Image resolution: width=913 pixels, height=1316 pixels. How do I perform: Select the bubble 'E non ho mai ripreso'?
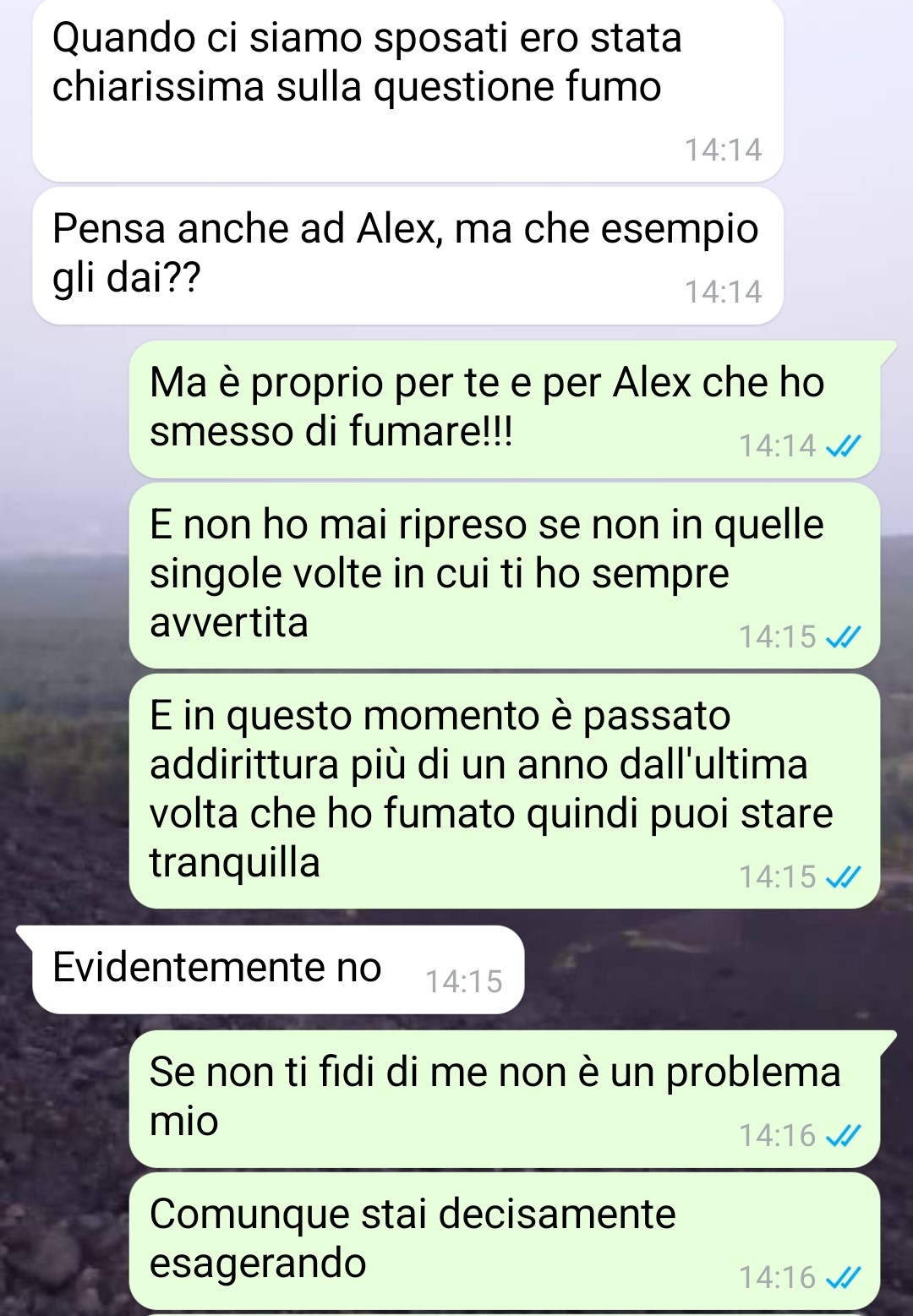point(505,576)
